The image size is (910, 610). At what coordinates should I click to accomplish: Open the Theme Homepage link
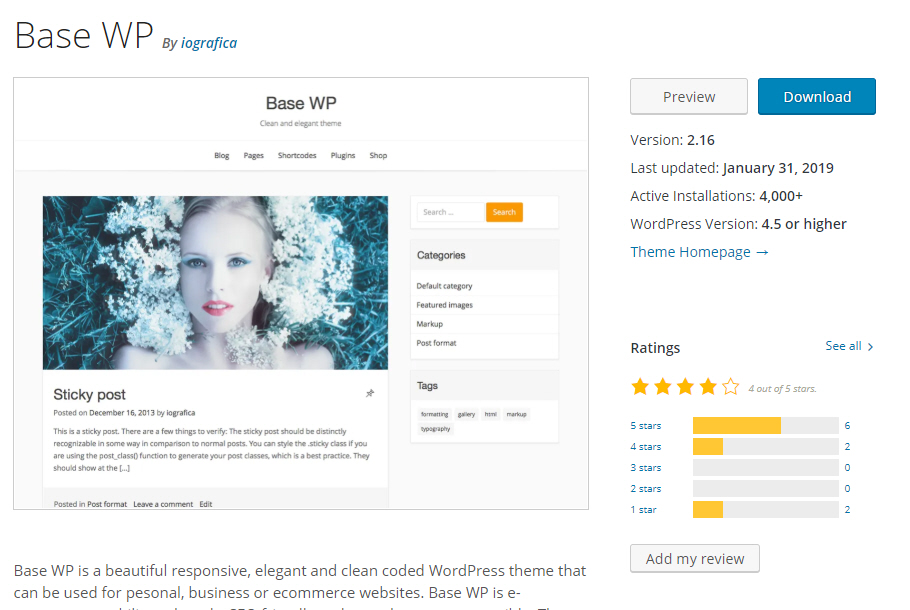(x=699, y=252)
